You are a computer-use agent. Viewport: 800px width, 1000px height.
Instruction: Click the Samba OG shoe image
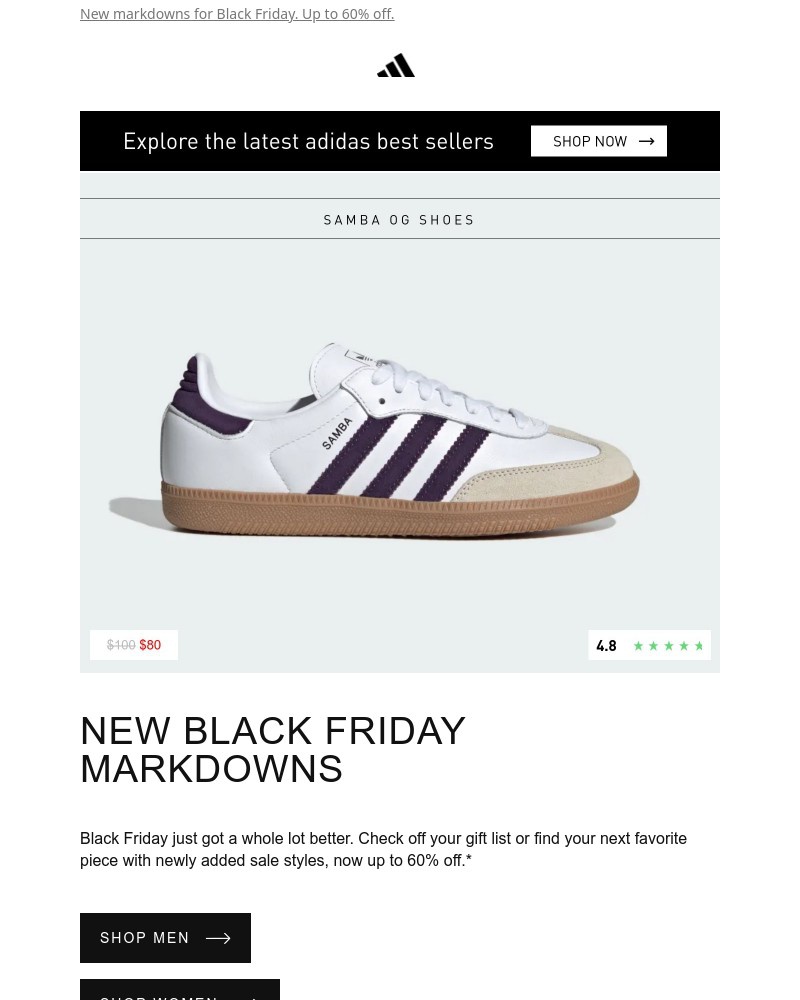pyautogui.click(x=400, y=440)
